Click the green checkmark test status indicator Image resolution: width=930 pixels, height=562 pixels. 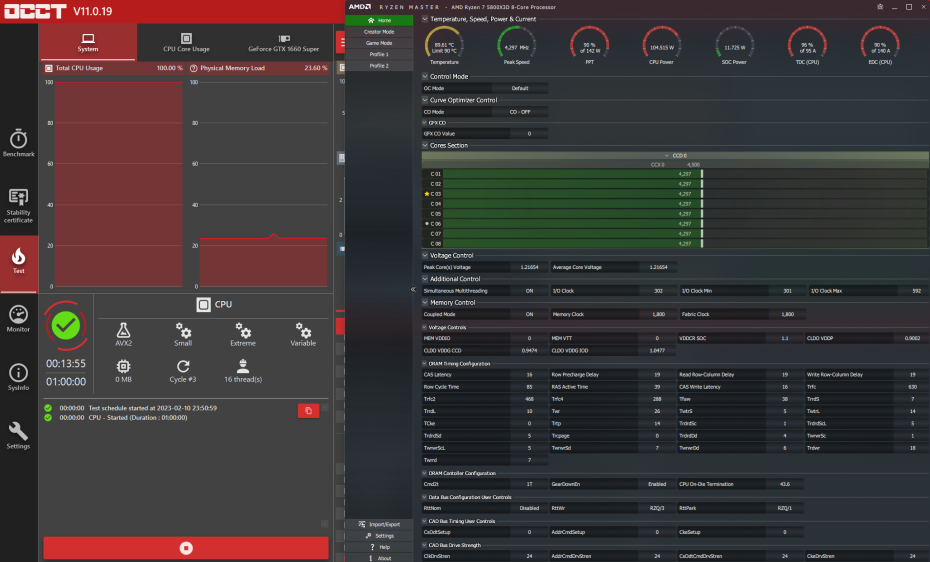point(66,325)
